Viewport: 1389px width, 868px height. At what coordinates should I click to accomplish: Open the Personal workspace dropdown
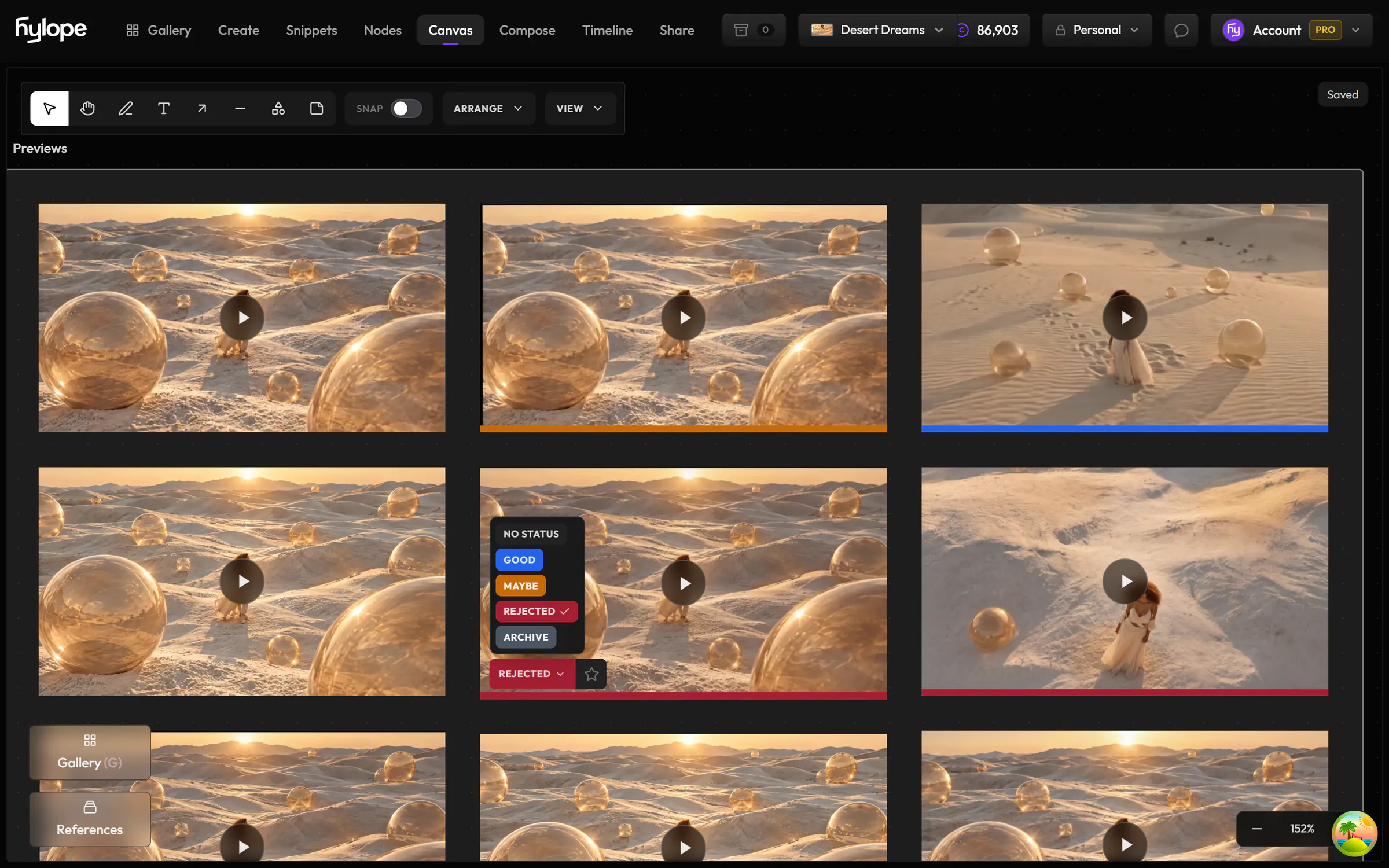coord(1097,30)
